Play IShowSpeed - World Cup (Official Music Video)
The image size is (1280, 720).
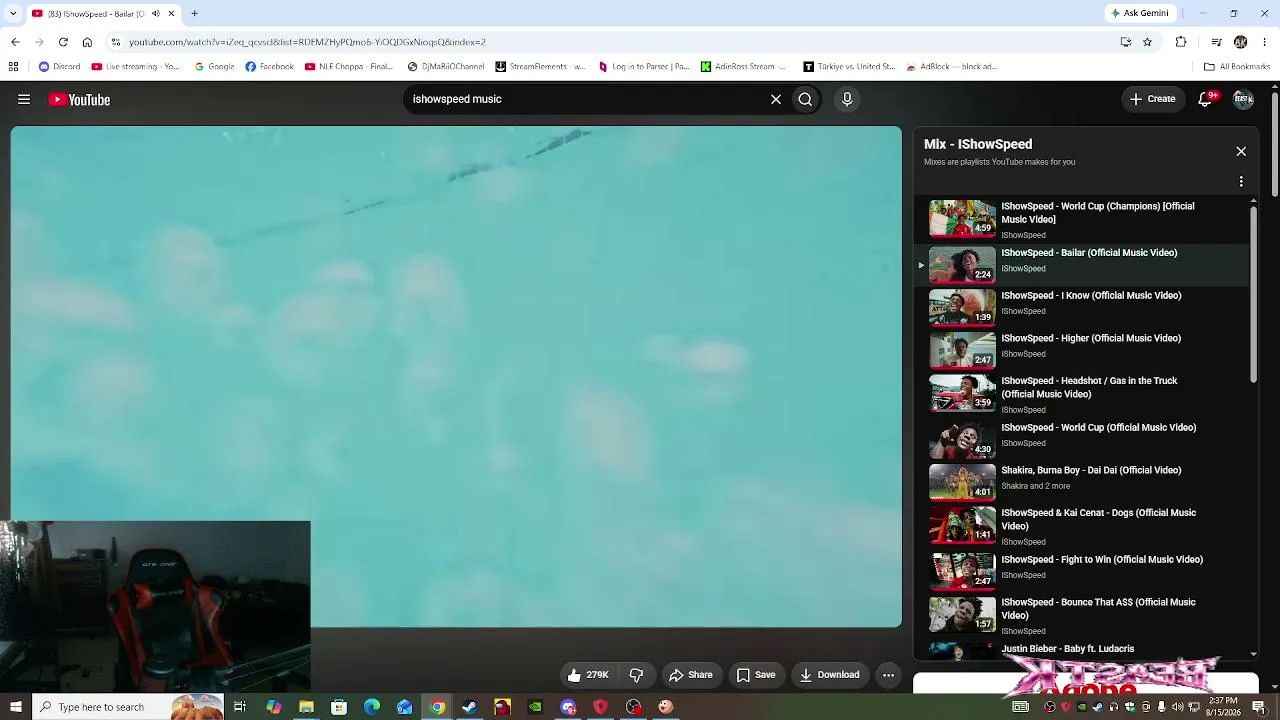point(1098,428)
